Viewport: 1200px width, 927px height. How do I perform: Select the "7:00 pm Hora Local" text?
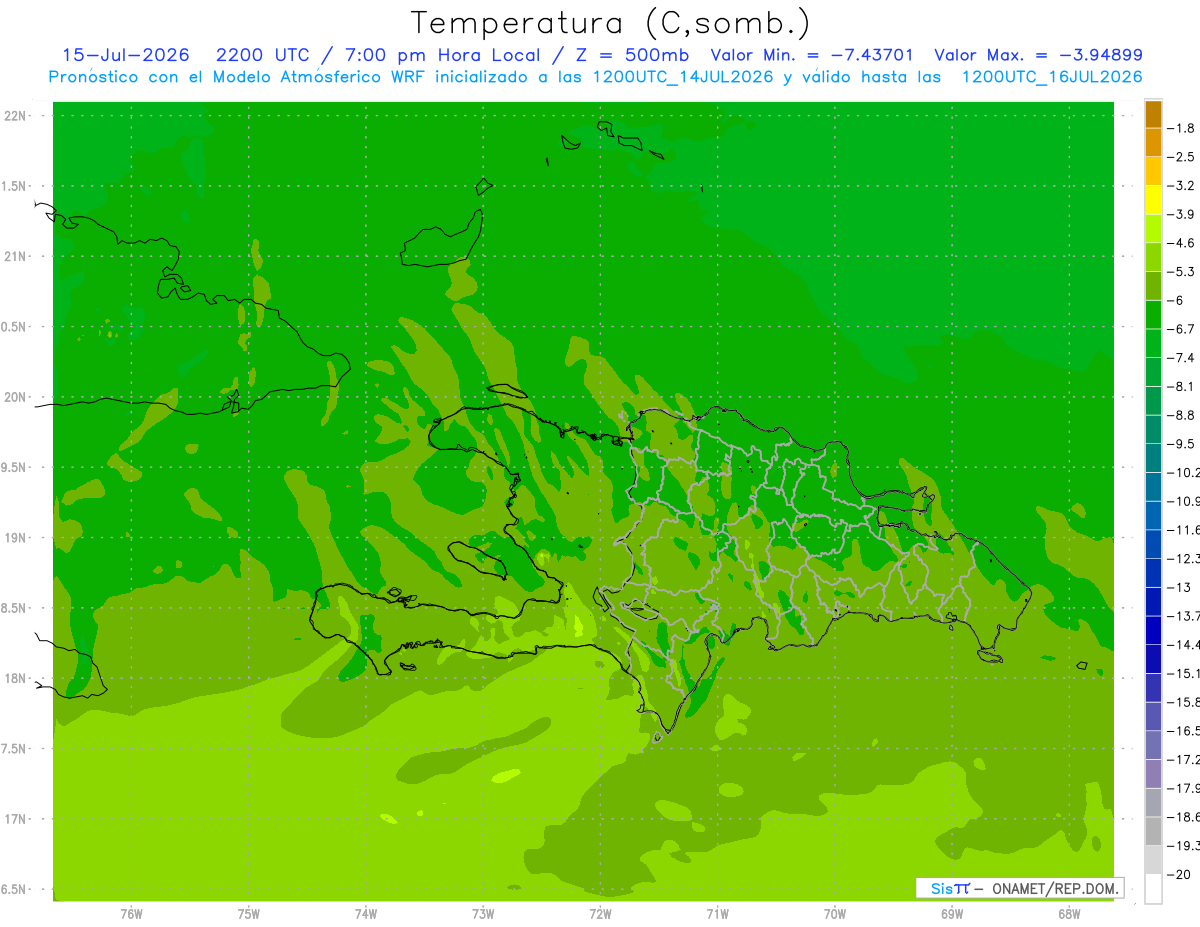tap(442, 55)
